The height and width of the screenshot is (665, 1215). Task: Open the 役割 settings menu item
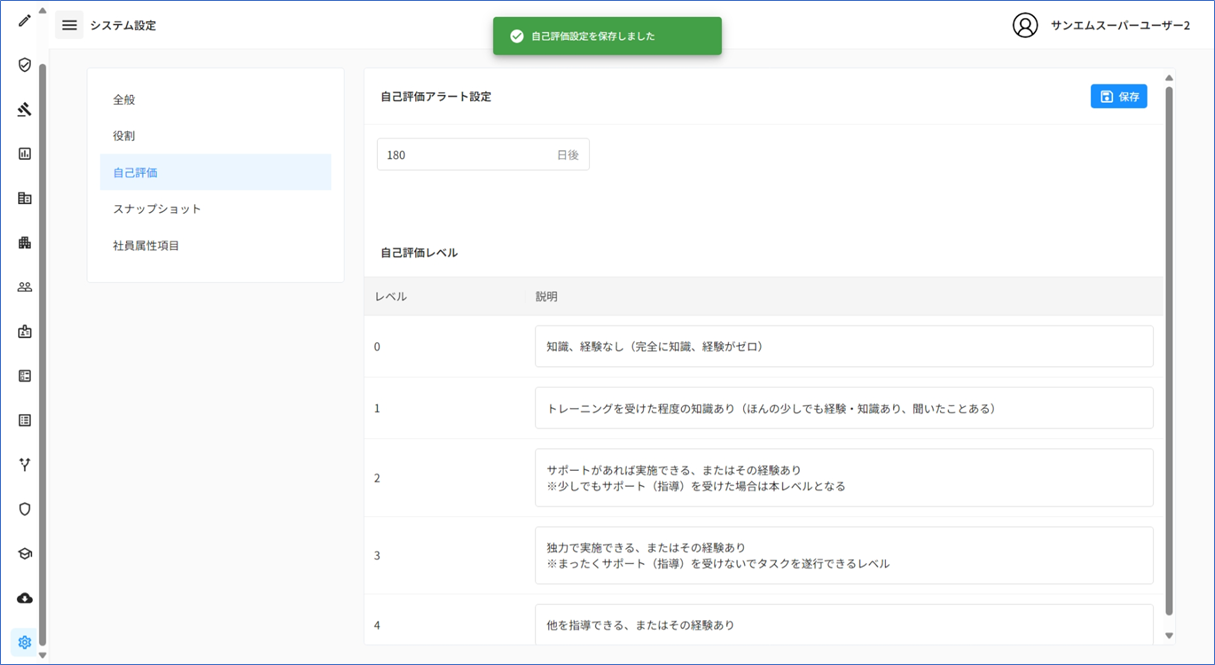[216, 136]
